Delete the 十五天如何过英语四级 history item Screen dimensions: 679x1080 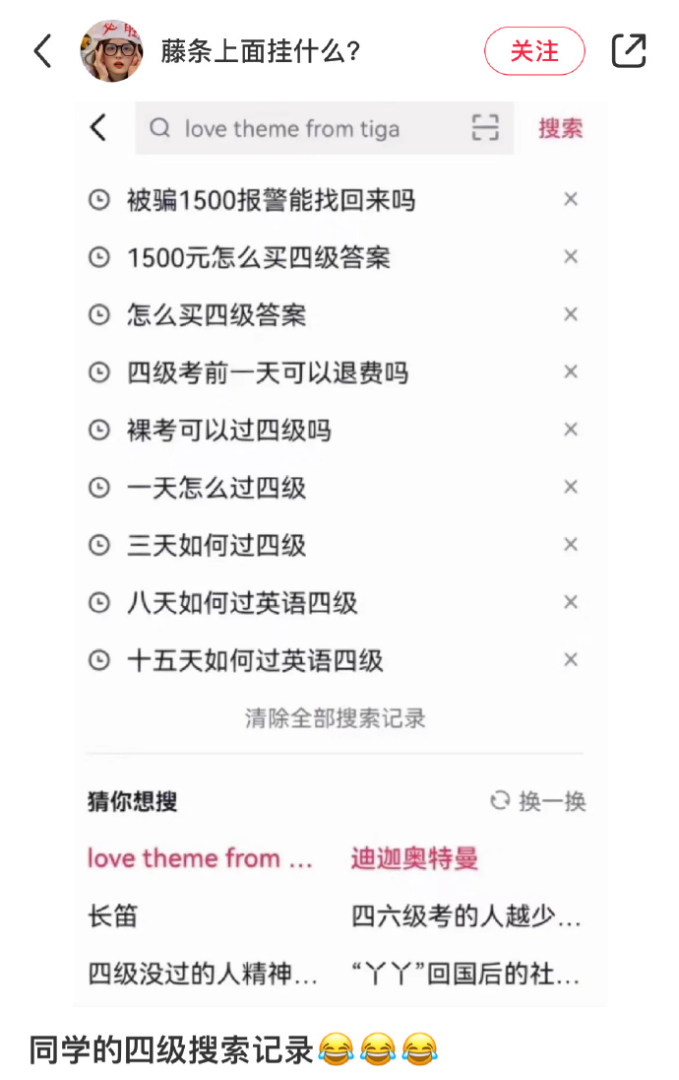tap(570, 660)
